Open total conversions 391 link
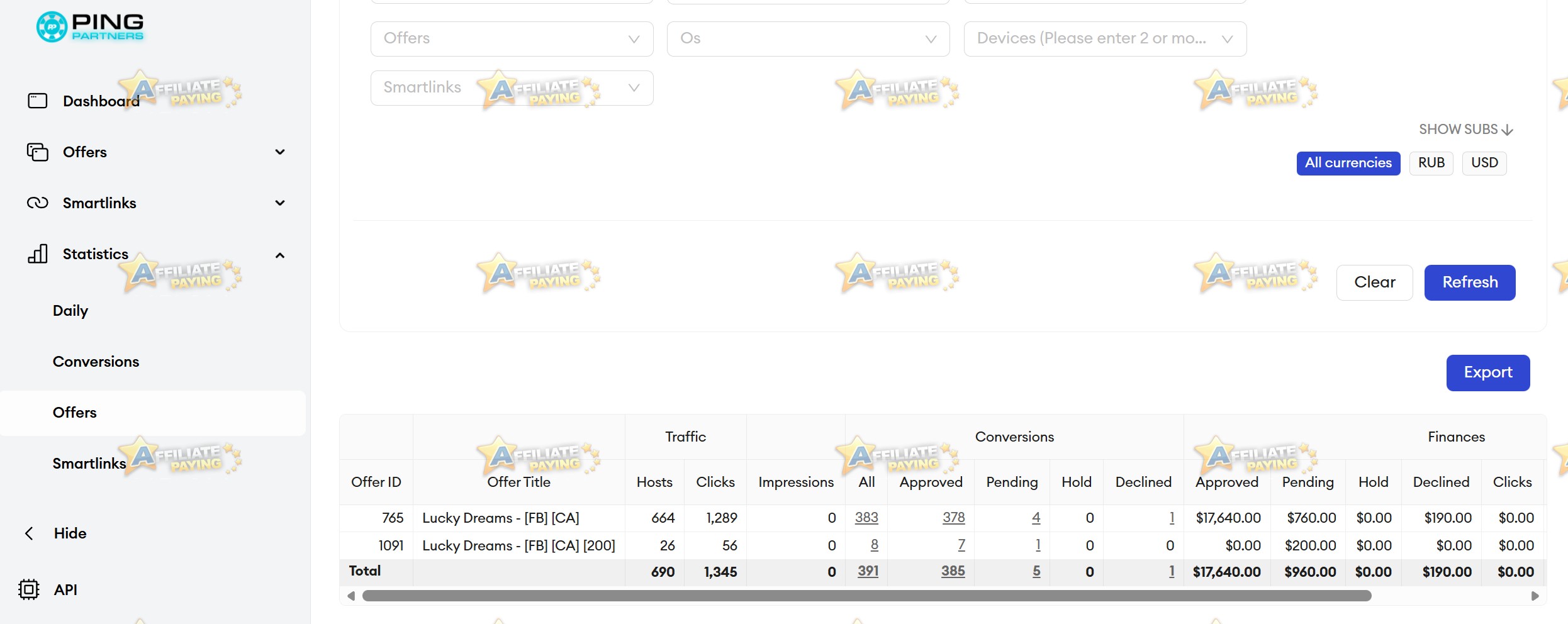1568x624 pixels. 868,572
